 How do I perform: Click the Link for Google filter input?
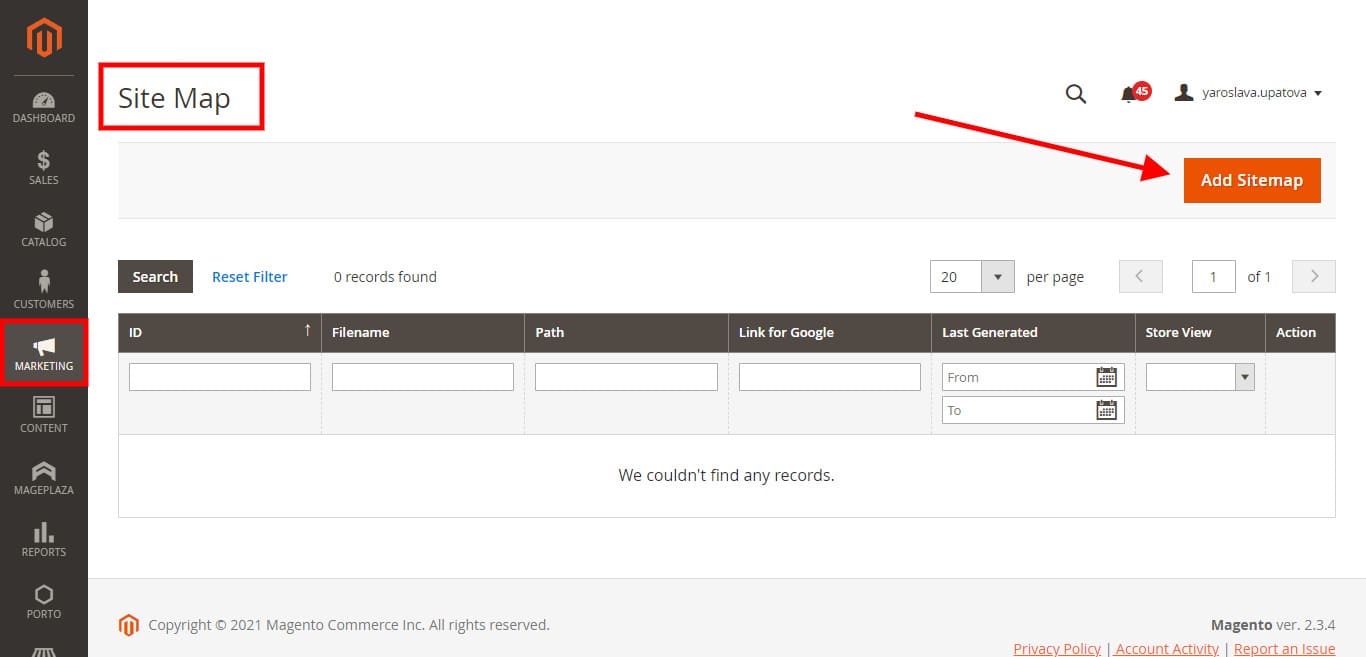pos(830,377)
